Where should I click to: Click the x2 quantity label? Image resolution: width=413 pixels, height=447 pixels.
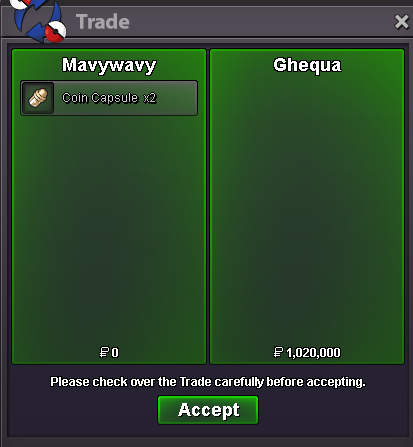[150, 98]
